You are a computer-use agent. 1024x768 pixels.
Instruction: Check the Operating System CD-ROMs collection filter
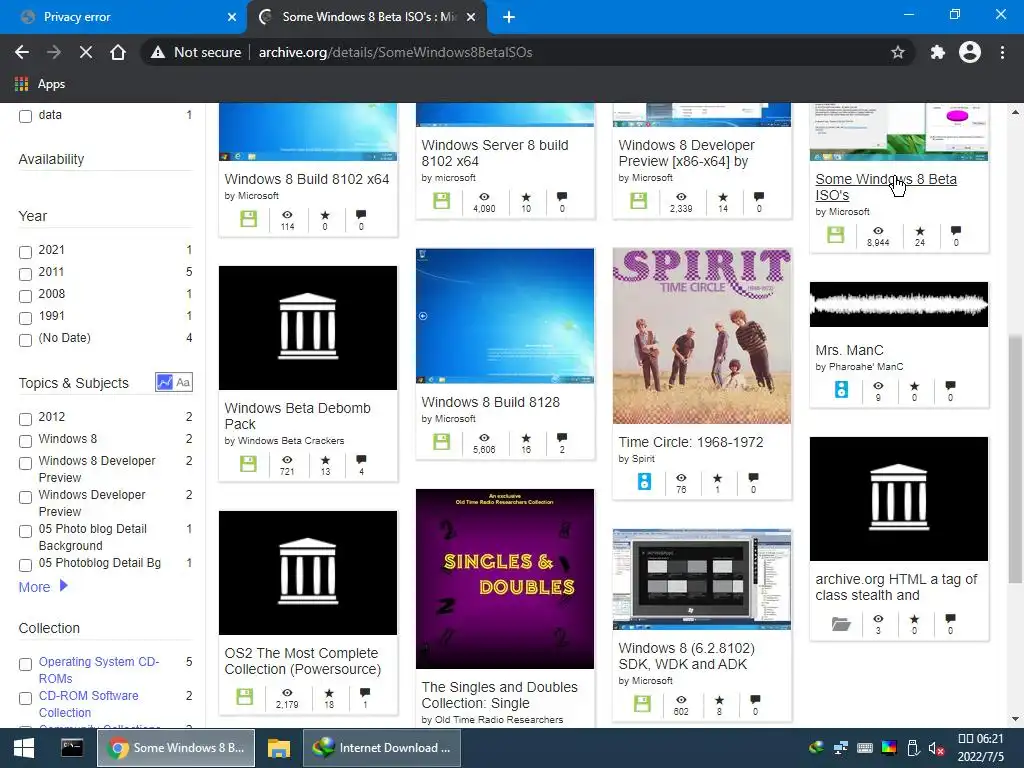25,665
